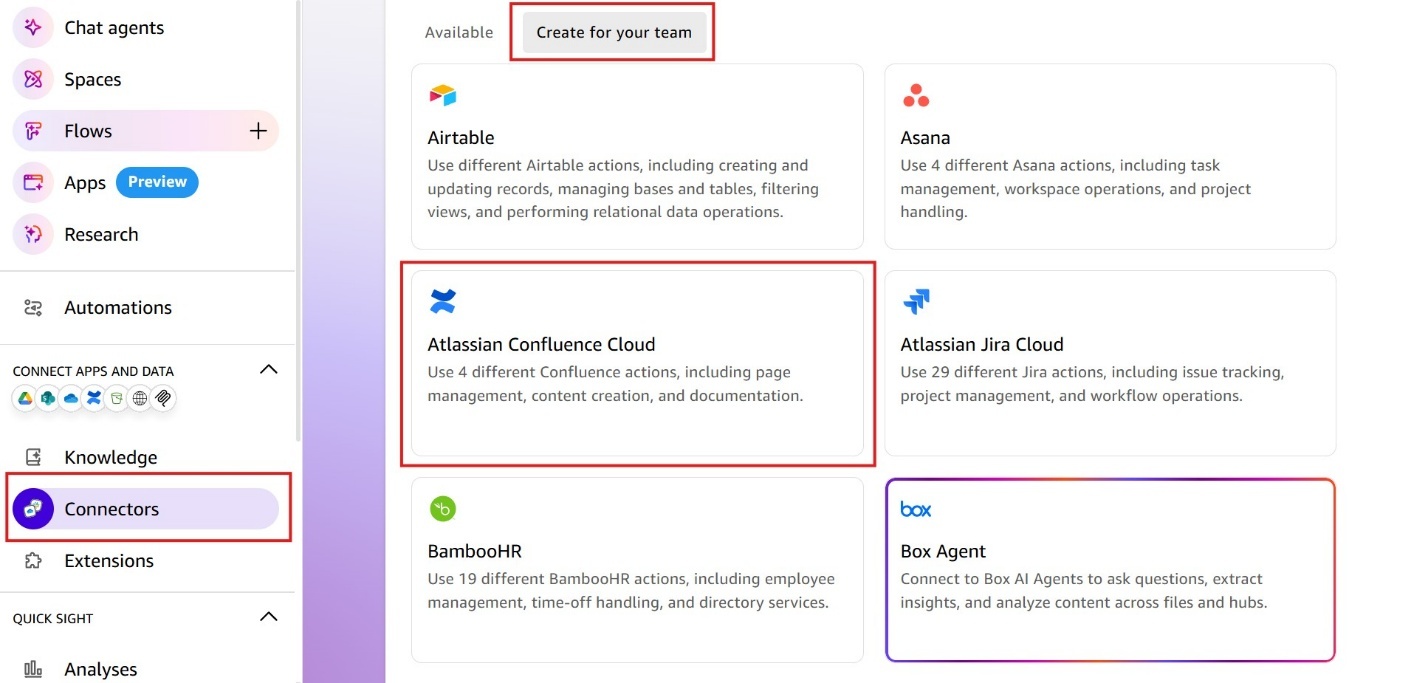The height and width of the screenshot is (683, 1428).
Task: Click the Asana logo
Action: tap(916, 95)
